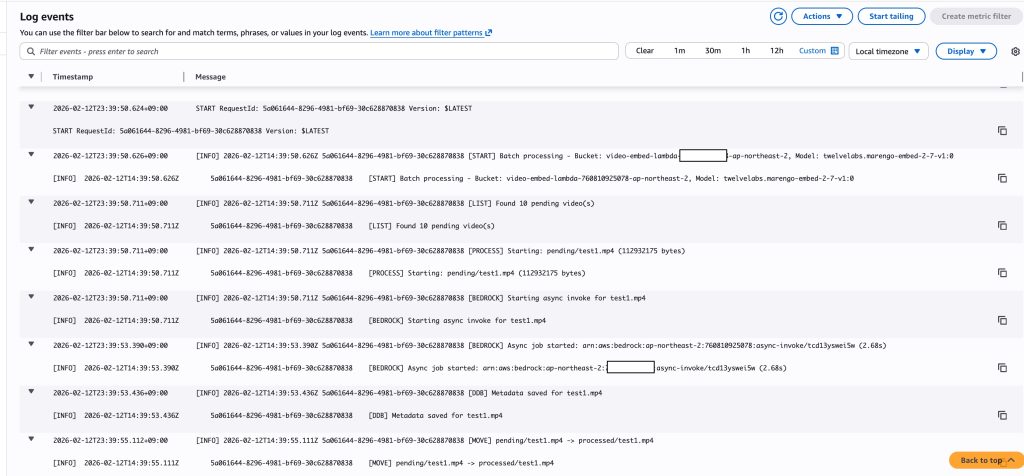Copy the Found 10 pending videos message
This screenshot has width=1024, height=476.
pos(1001,226)
